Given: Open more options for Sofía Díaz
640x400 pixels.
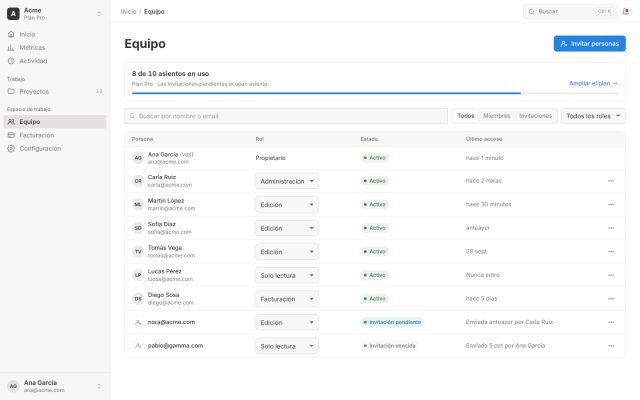Looking at the screenshot, I should click(x=611, y=228).
